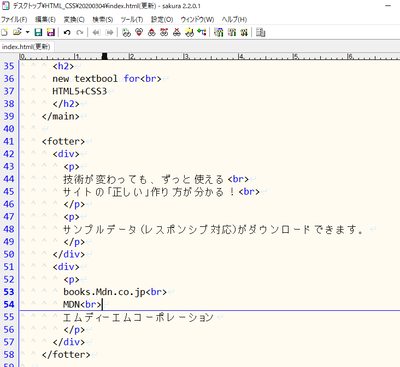Open the ファイル(F) menu
Screen dimensions: 400x367
[x=14, y=19]
